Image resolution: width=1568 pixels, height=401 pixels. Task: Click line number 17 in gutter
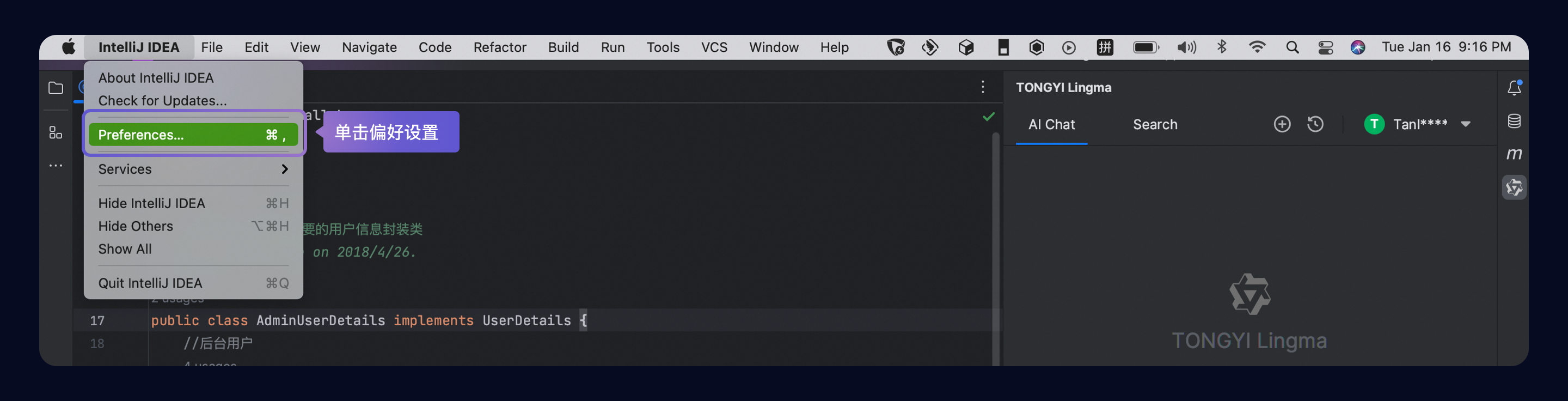[97, 320]
